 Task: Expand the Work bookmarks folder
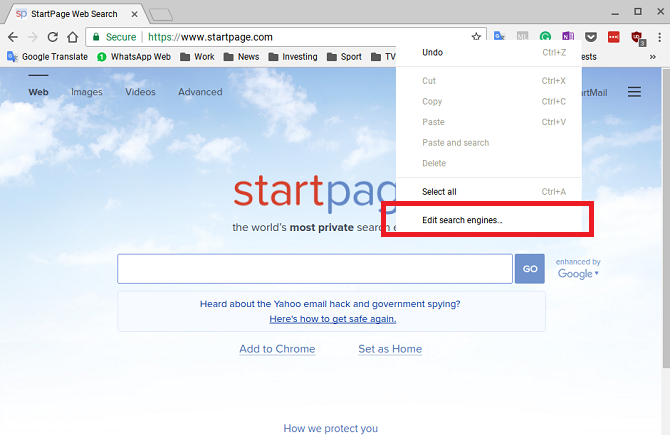(x=197, y=57)
